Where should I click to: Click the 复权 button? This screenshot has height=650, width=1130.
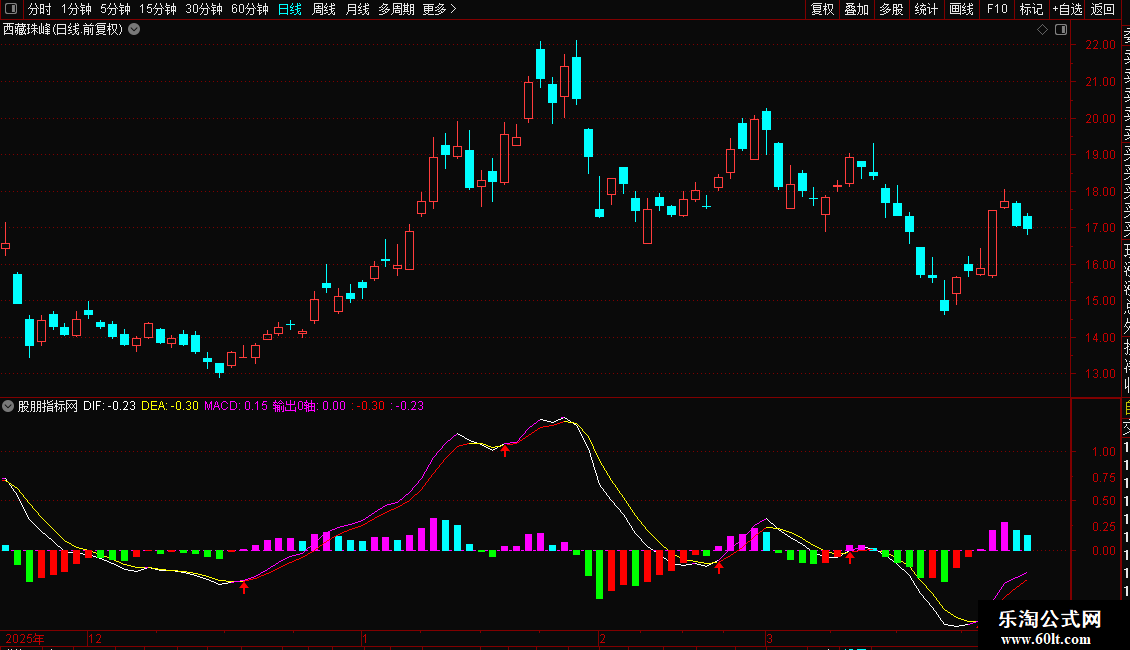tap(822, 9)
